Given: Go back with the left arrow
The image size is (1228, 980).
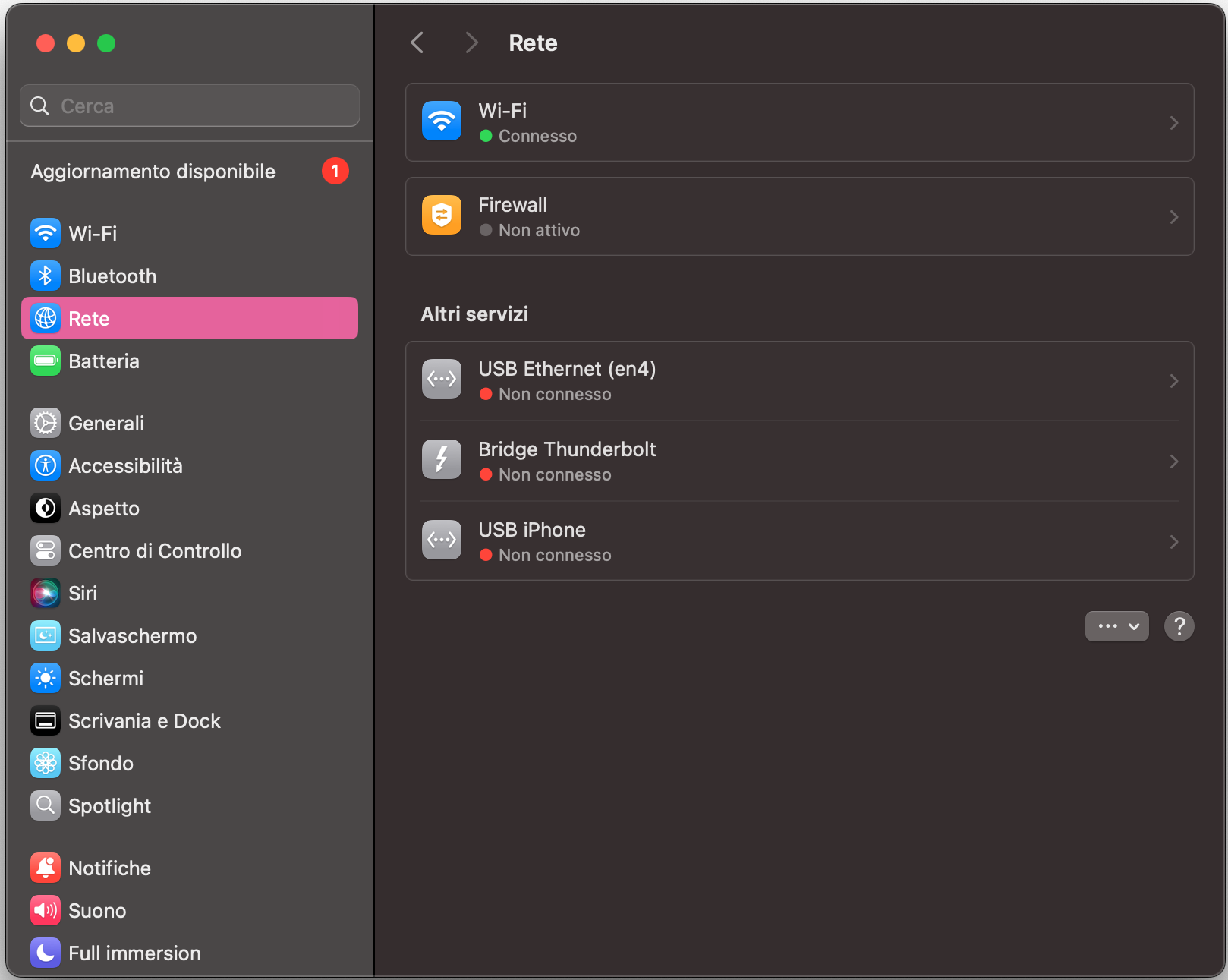Looking at the screenshot, I should pos(417,43).
